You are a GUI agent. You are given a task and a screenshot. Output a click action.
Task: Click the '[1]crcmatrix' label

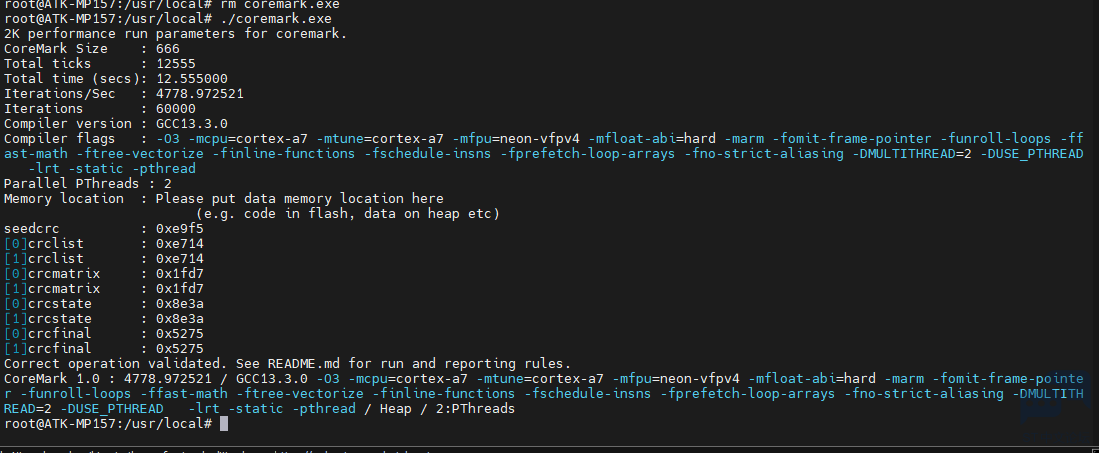coord(52,289)
